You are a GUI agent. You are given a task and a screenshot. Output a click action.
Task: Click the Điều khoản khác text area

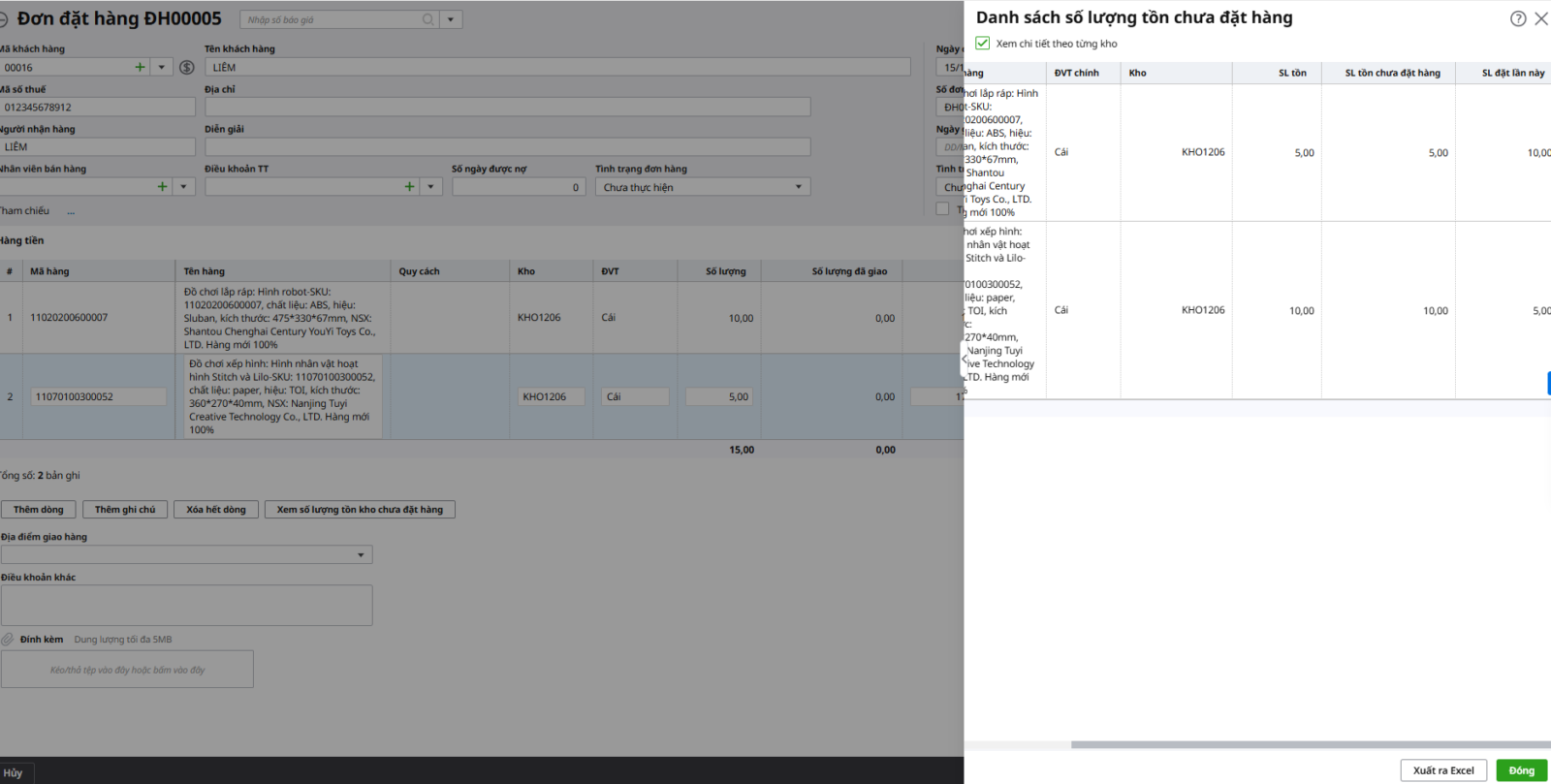187,605
